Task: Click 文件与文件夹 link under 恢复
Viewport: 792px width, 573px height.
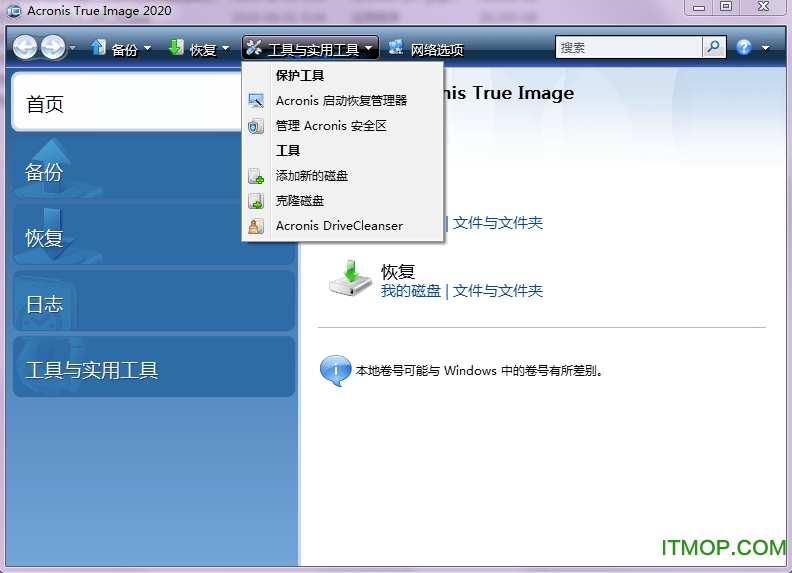Action: (498, 291)
